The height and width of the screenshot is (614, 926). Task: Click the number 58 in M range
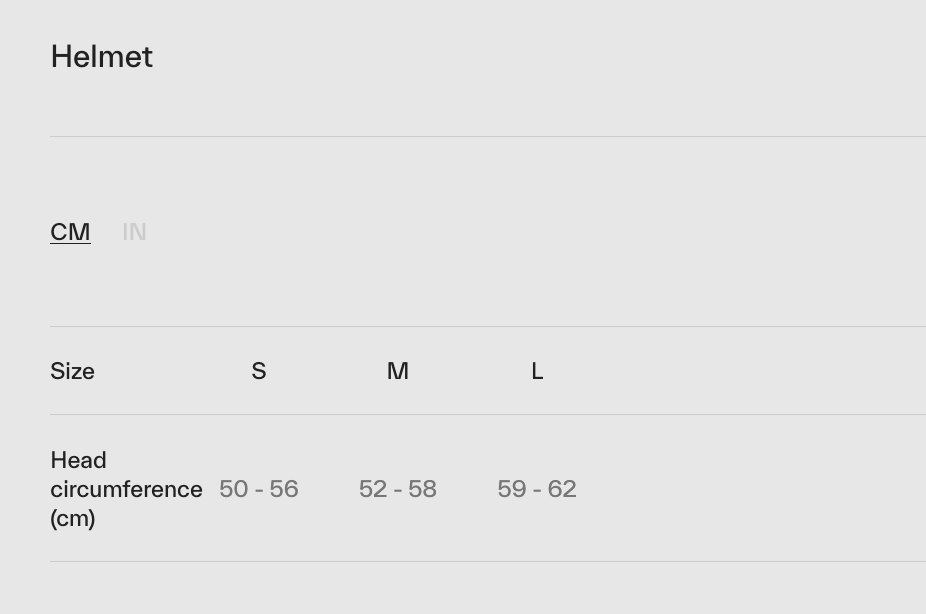(422, 489)
